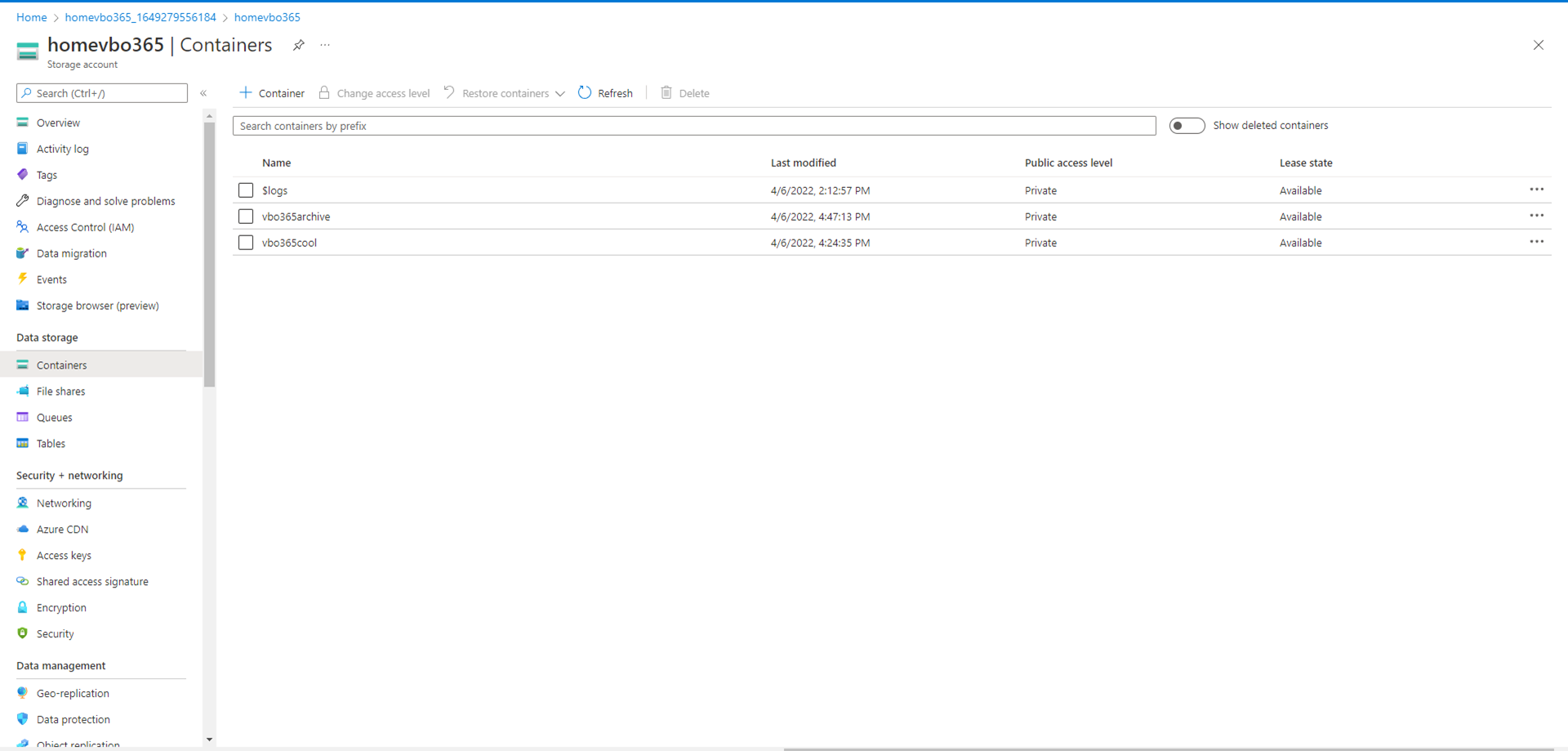The image size is (1568, 751).
Task: Click the Refresh icon in toolbar
Action: pyautogui.click(x=585, y=93)
